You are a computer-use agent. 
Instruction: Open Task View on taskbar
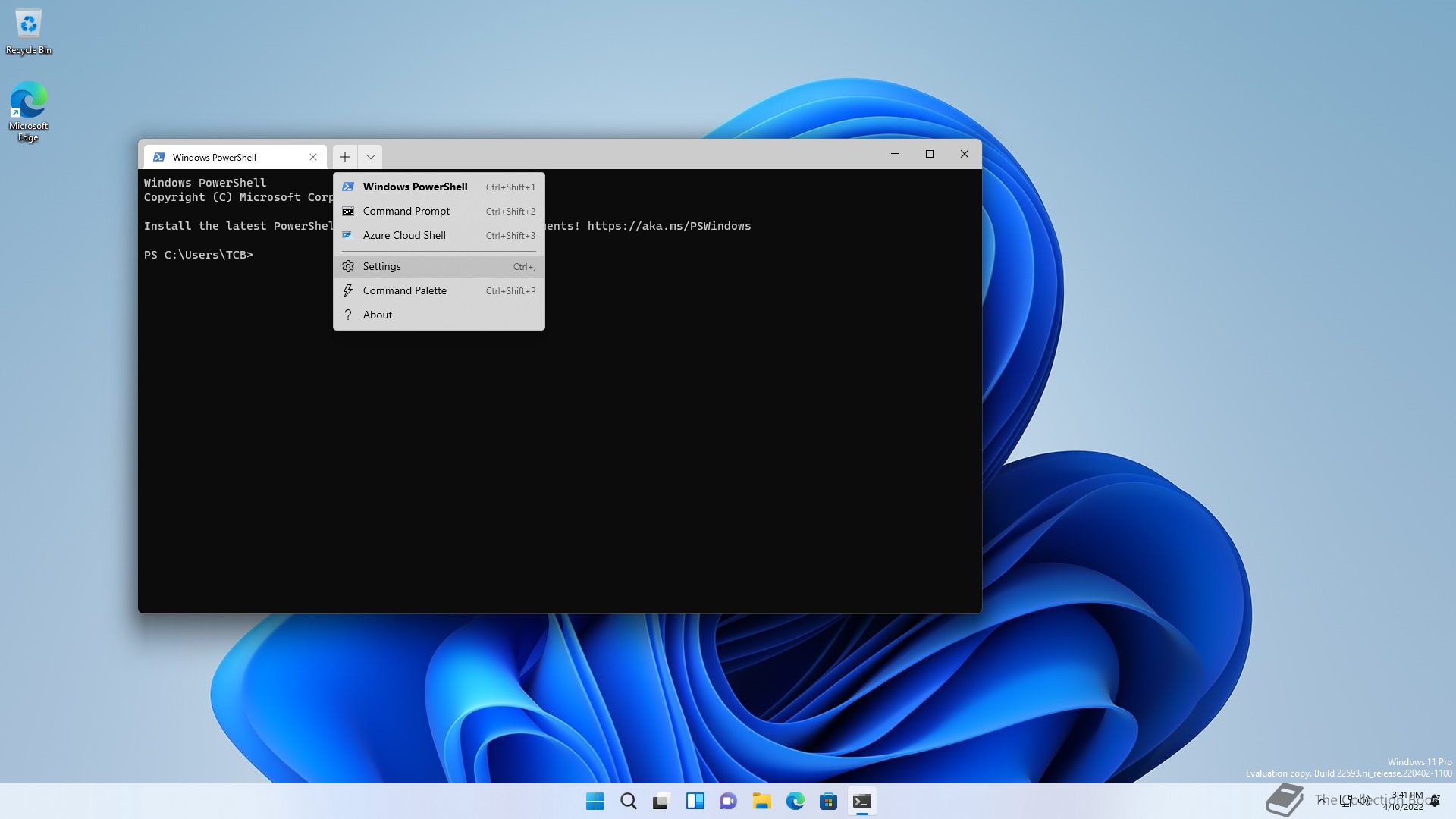point(662,801)
